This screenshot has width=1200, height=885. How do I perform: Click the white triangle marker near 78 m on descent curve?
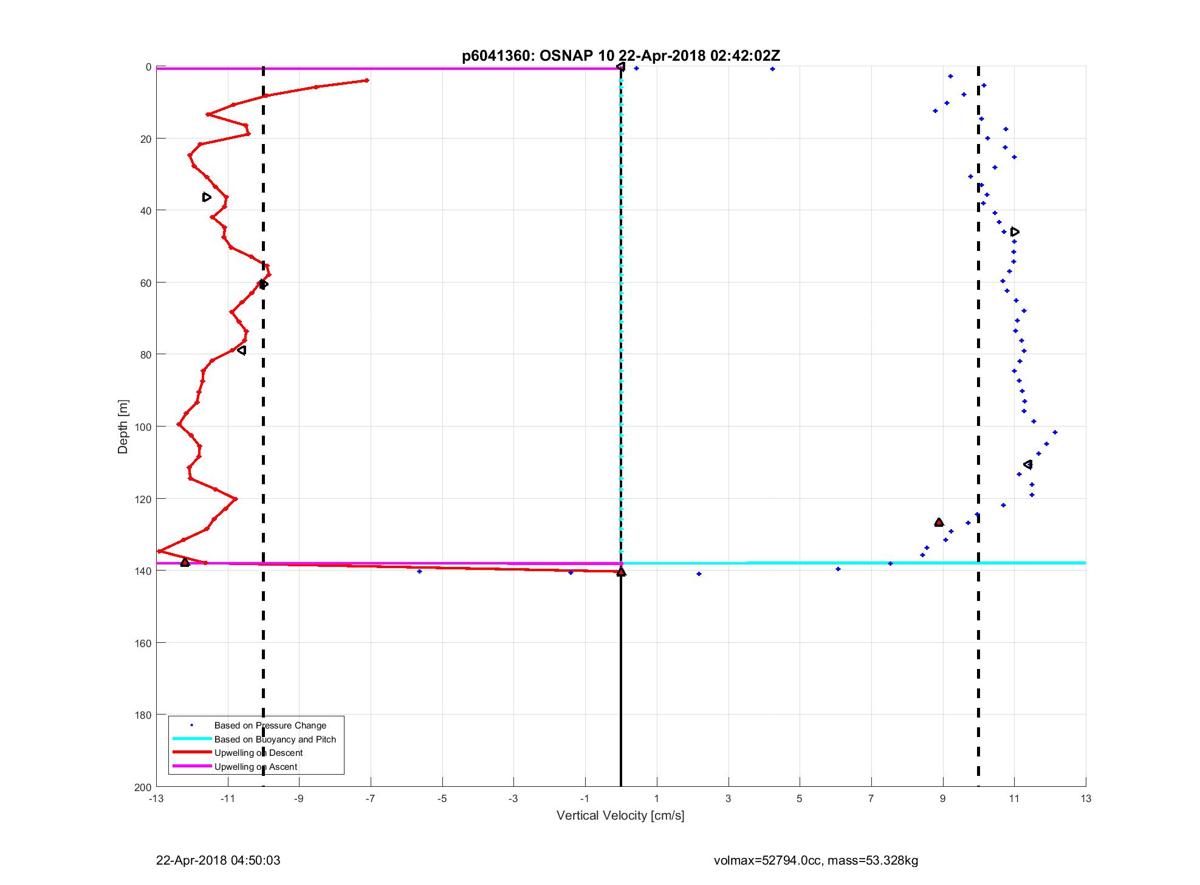(x=242, y=350)
